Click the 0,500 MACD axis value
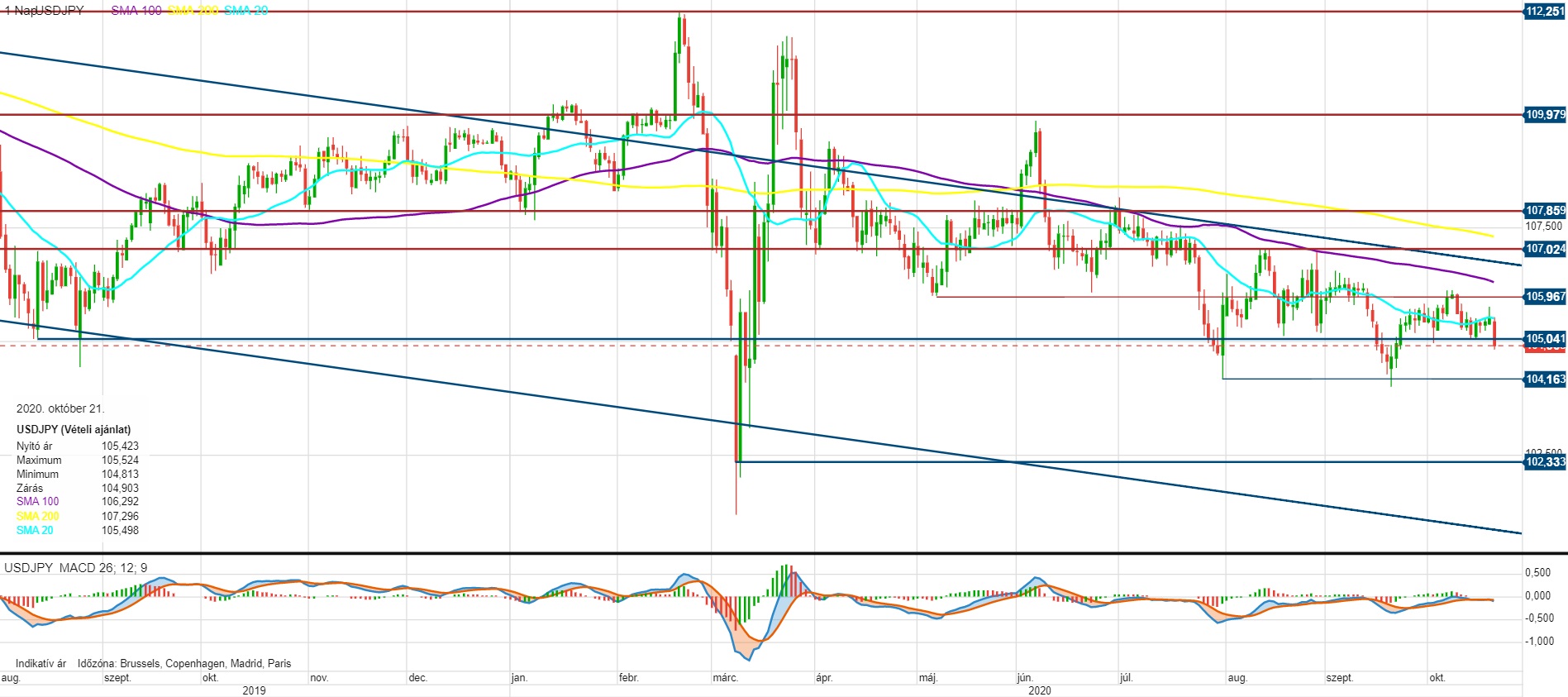Image resolution: width=1568 pixels, height=697 pixels. click(x=1537, y=573)
